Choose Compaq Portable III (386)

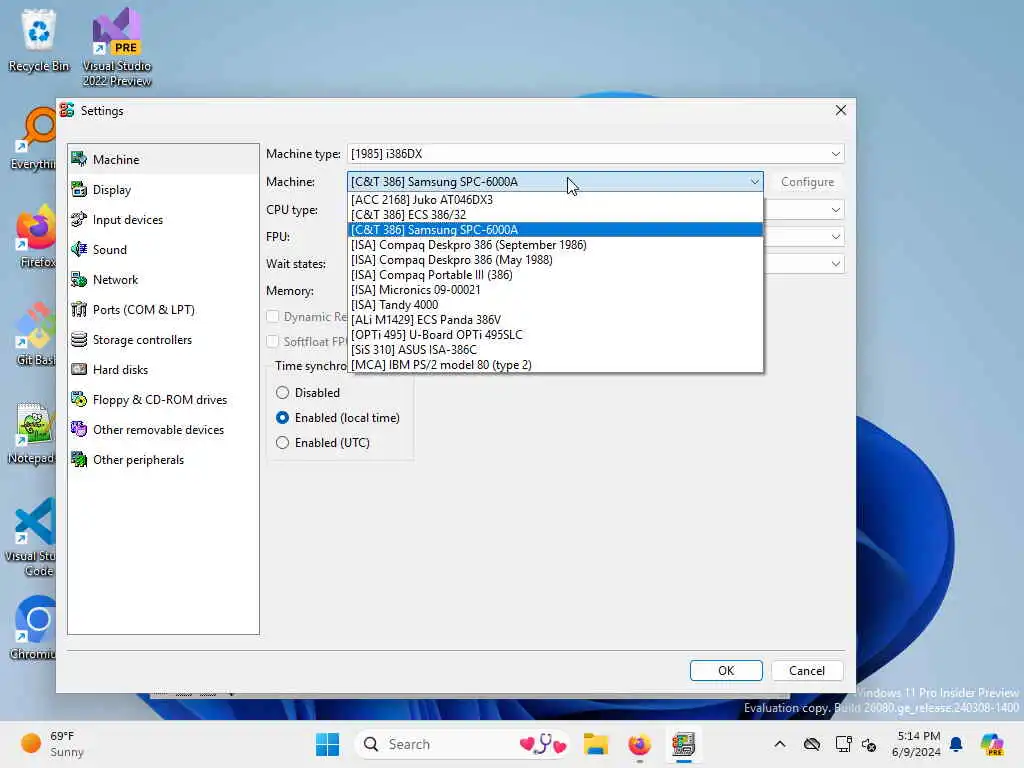[x=555, y=275]
